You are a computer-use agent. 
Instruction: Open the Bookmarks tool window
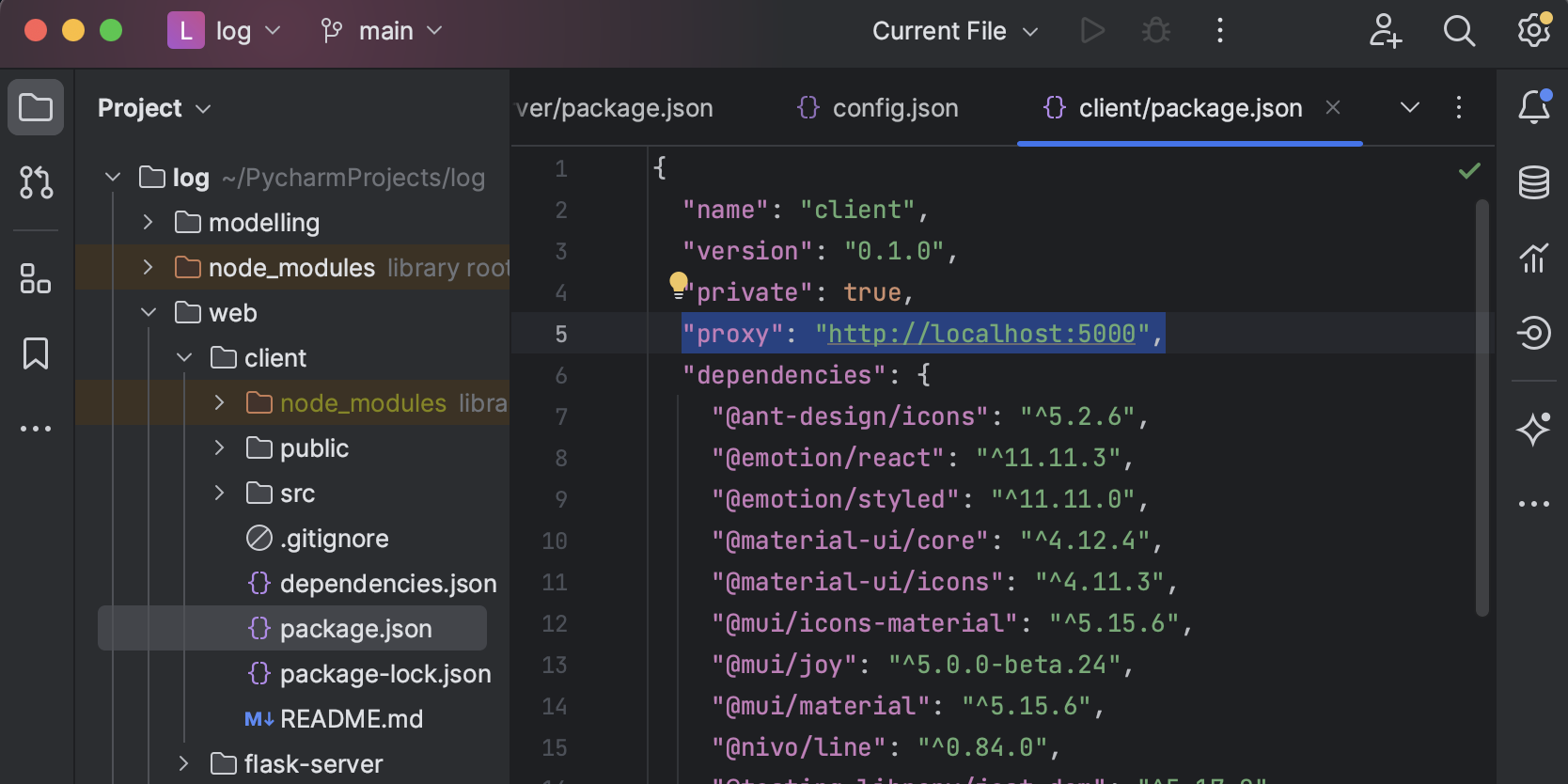pyautogui.click(x=36, y=353)
